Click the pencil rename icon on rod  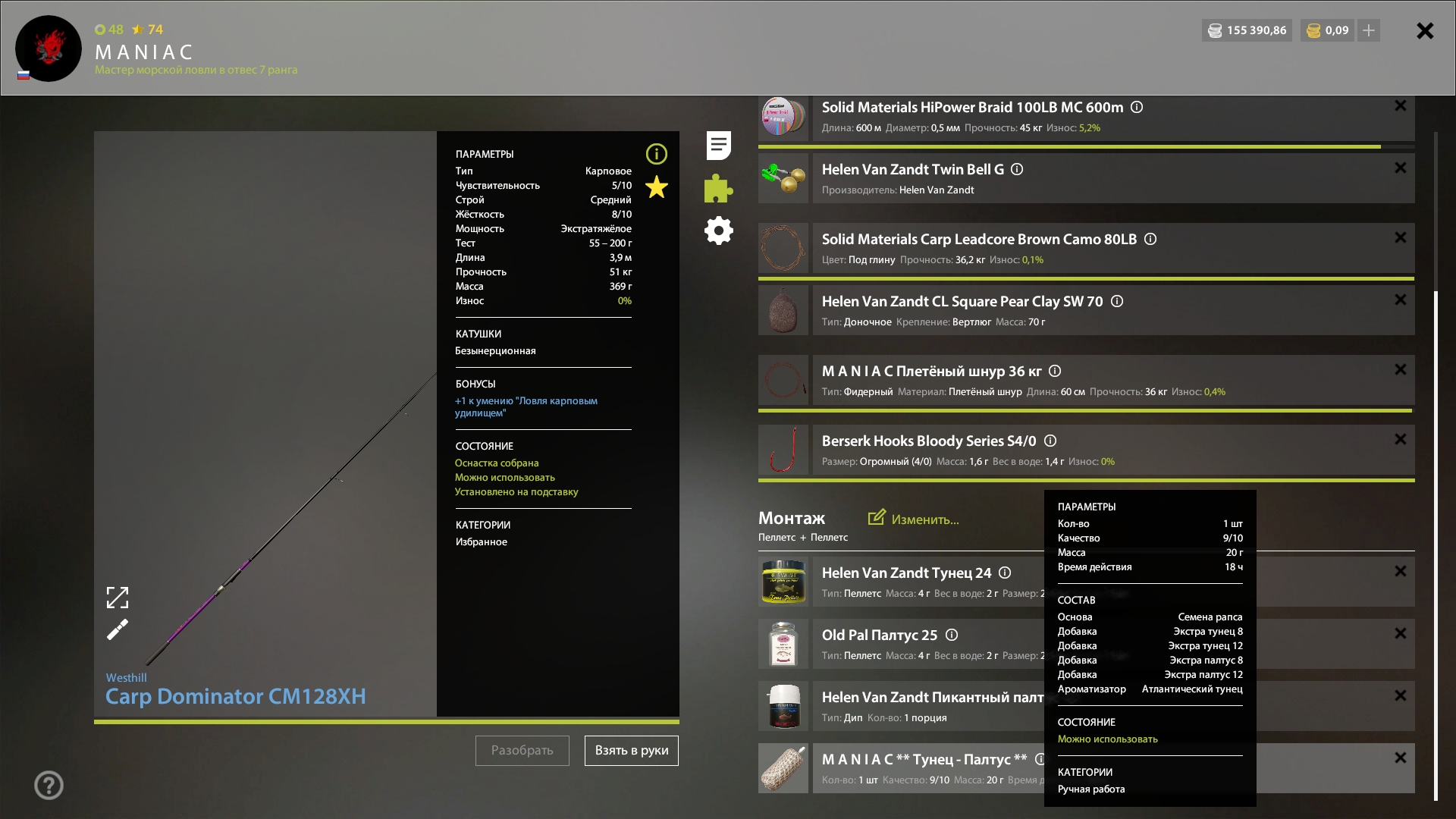pos(118,629)
